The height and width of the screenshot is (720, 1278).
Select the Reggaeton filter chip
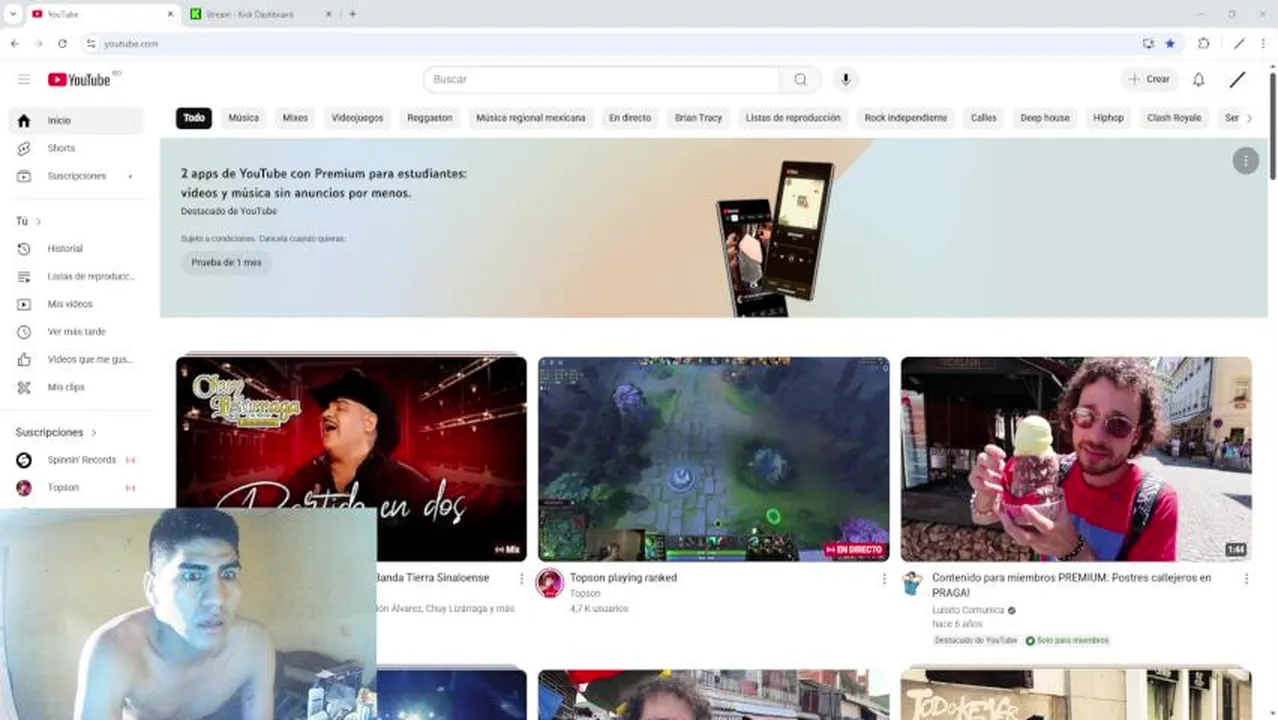(x=429, y=118)
